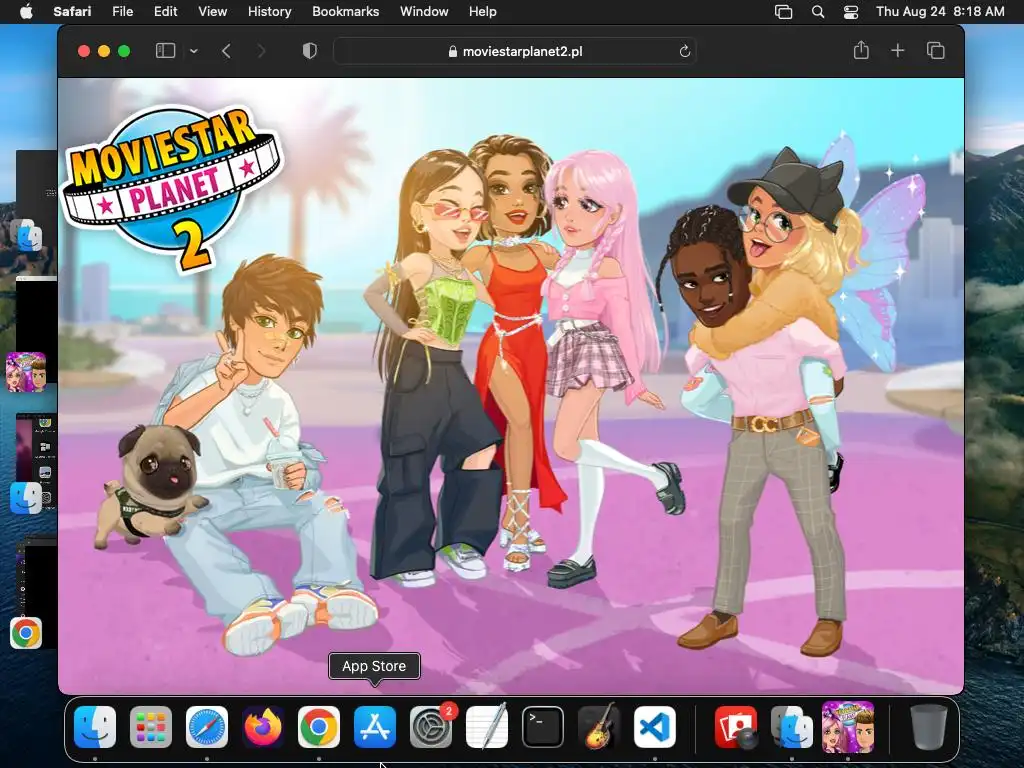The width and height of the screenshot is (1024, 768).
Task: Click the Screen Mirroring menu bar icon
Action: pos(784,12)
